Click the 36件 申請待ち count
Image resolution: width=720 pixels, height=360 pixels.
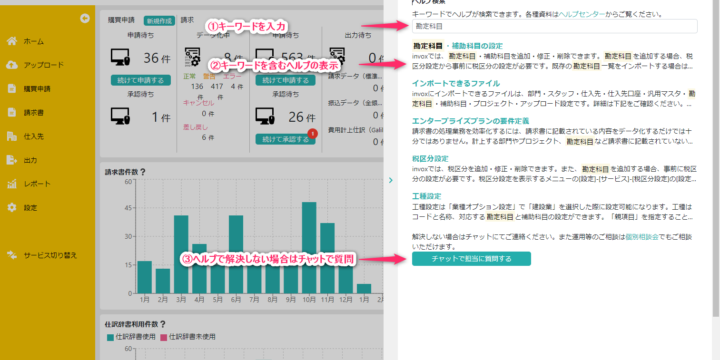(x=157, y=58)
